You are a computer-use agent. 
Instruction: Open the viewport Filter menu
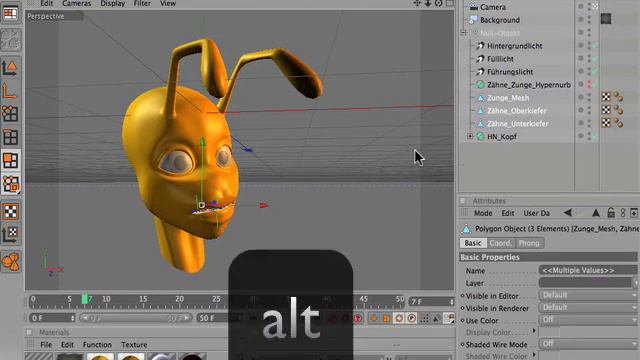coord(142,3)
